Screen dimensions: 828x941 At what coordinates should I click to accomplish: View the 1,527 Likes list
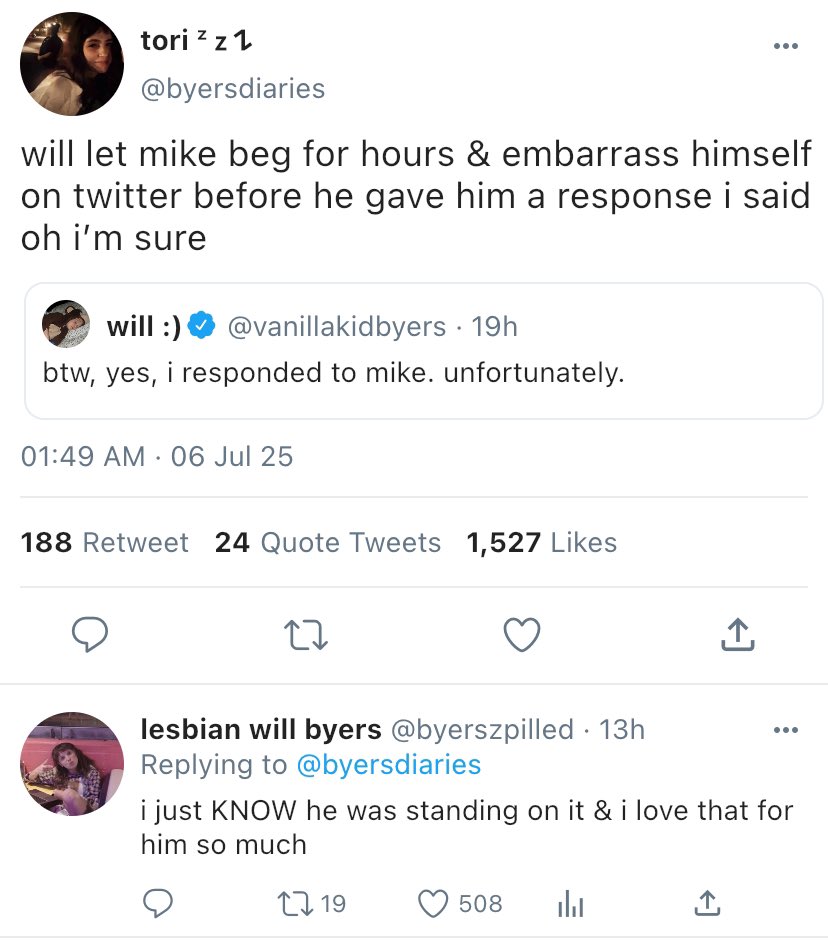(x=542, y=542)
